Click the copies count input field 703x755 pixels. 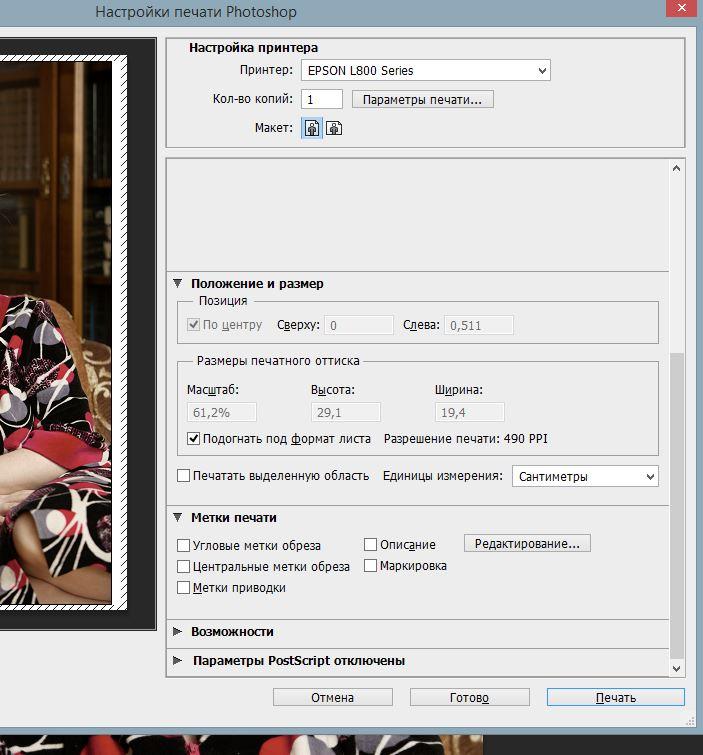tap(322, 99)
